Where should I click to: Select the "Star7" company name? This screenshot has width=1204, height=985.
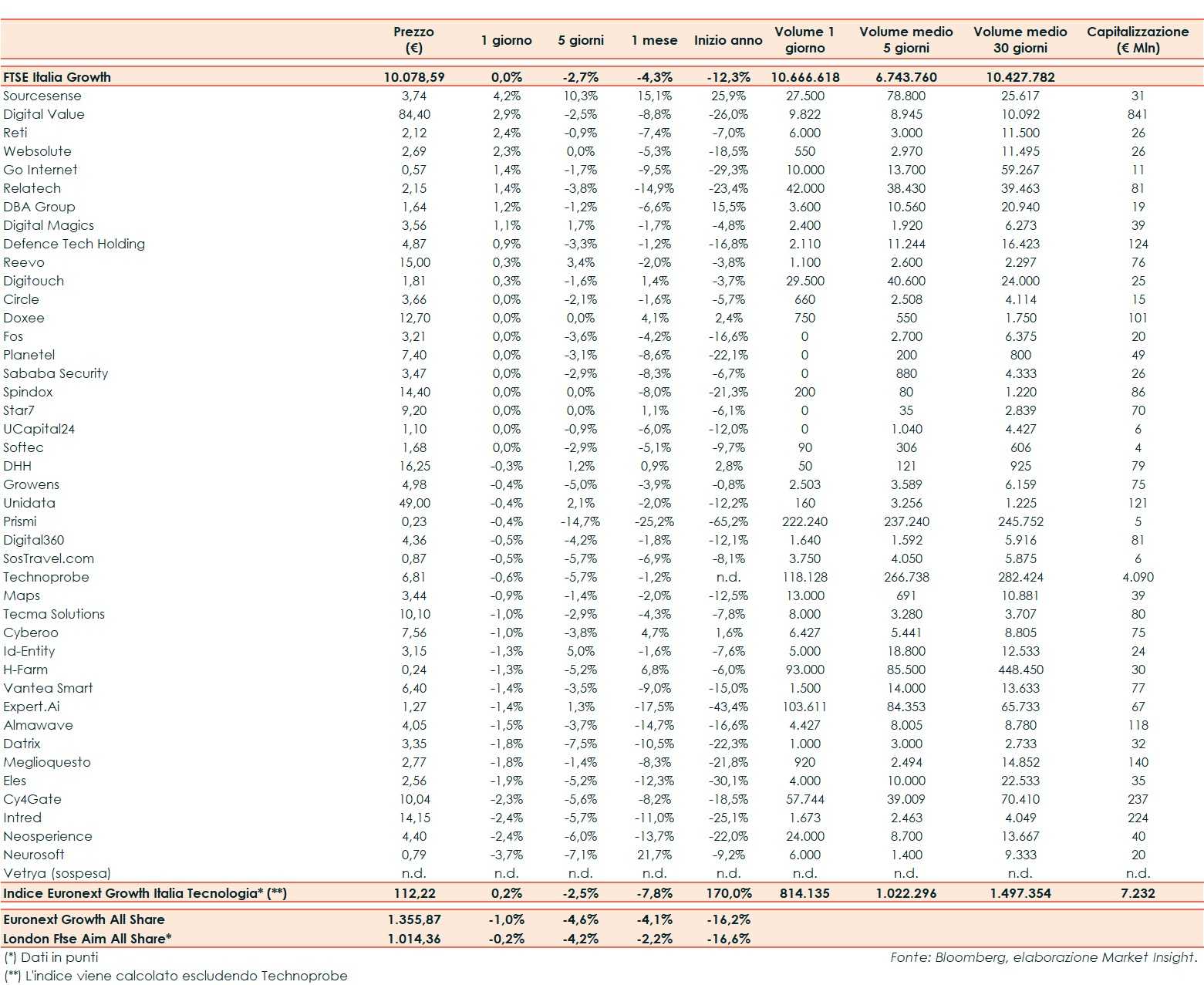[19, 410]
